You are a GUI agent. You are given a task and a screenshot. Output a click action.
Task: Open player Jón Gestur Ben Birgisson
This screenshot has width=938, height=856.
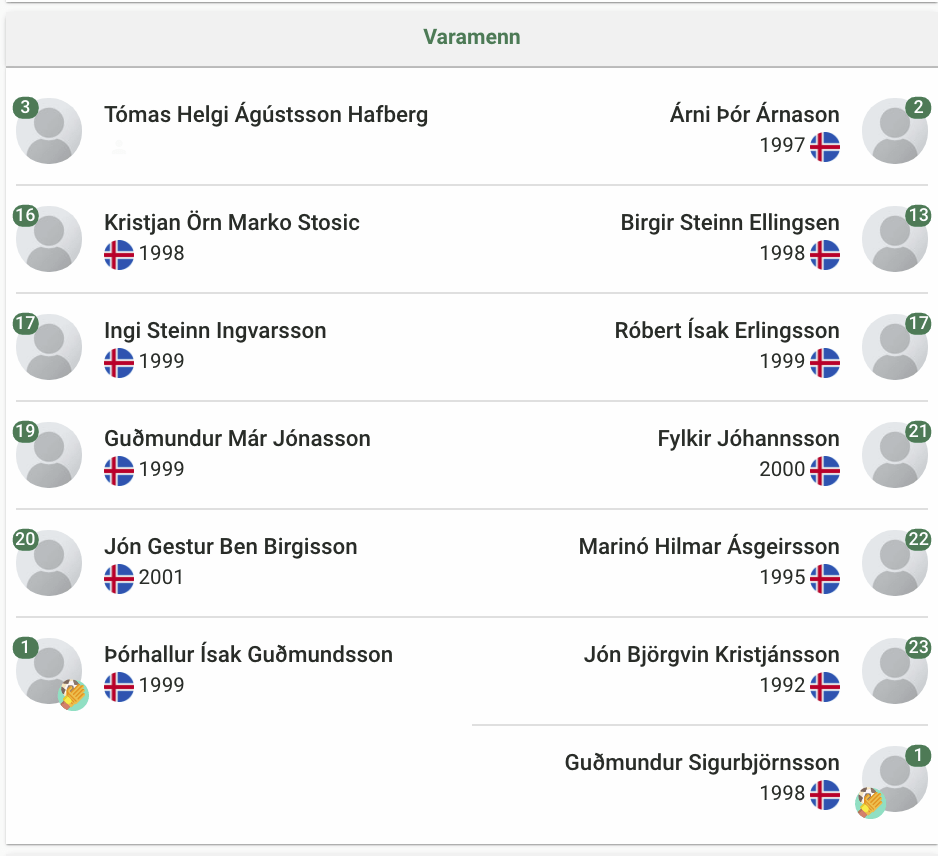pos(231,547)
